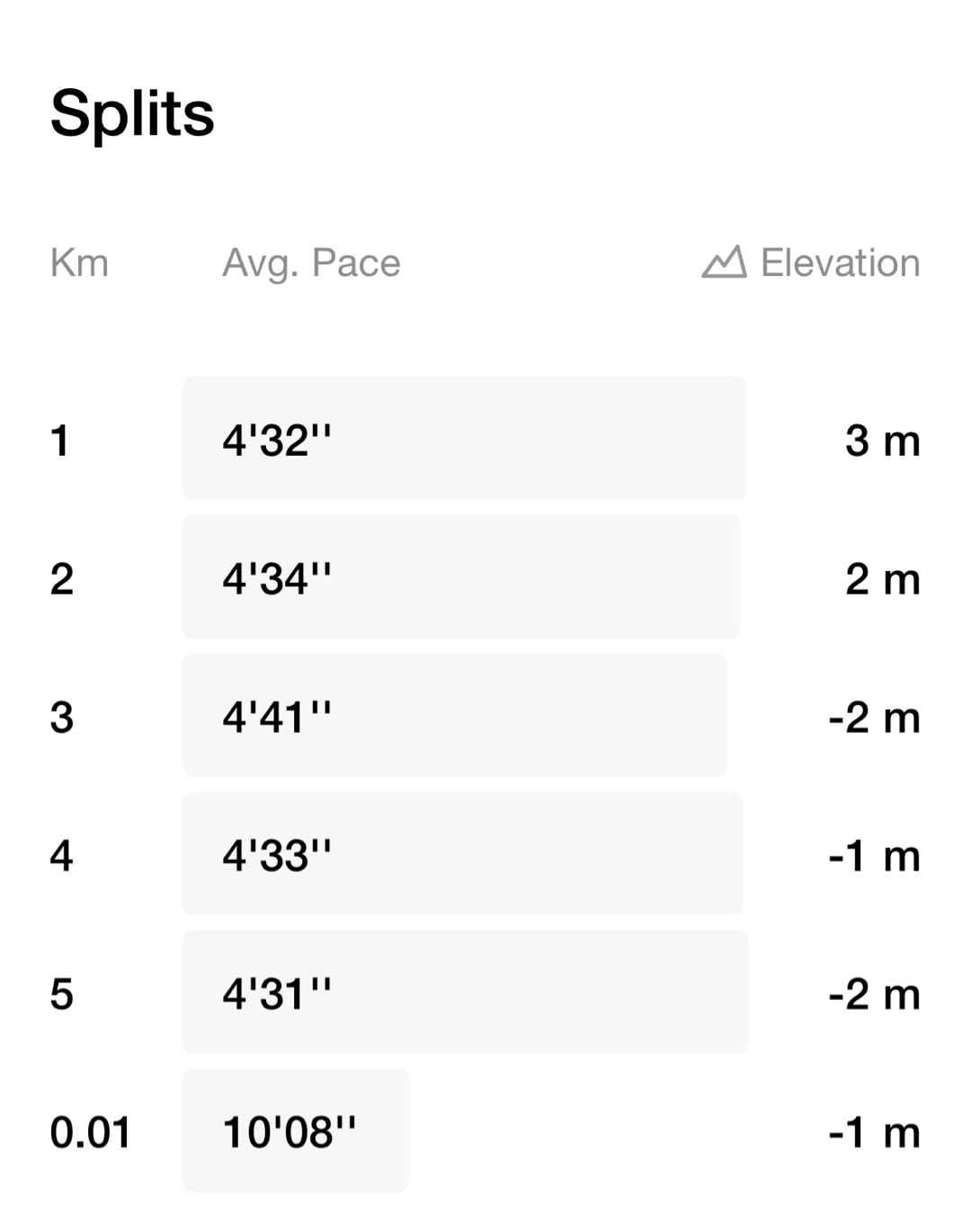Select the Km column header
The width and height of the screenshot is (971, 1232).
[x=79, y=263]
